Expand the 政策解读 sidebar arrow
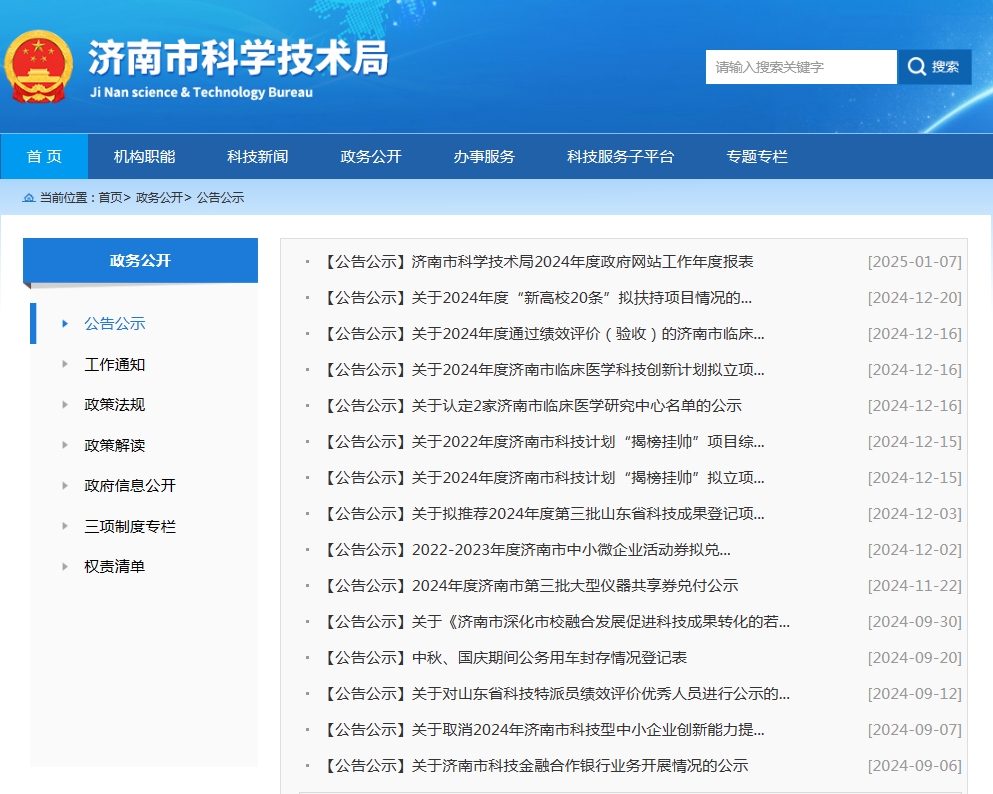Viewport: 993px width, 794px height. coord(65,445)
